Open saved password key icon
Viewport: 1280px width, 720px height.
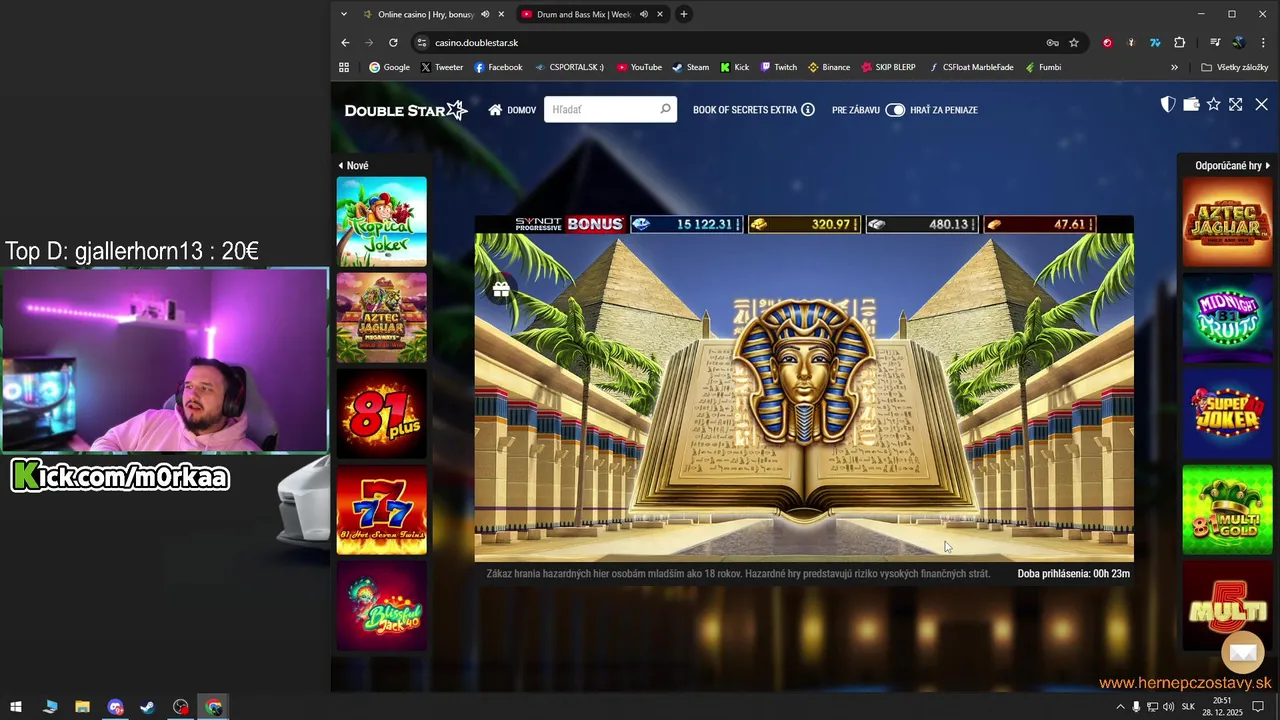click(x=1052, y=43)
